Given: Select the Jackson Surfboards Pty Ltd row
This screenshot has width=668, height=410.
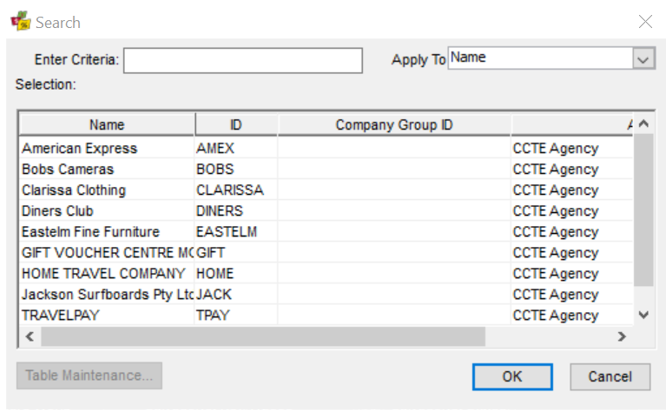Looking at the screenshot, I should pyautogui.click(x=326, y=295).
